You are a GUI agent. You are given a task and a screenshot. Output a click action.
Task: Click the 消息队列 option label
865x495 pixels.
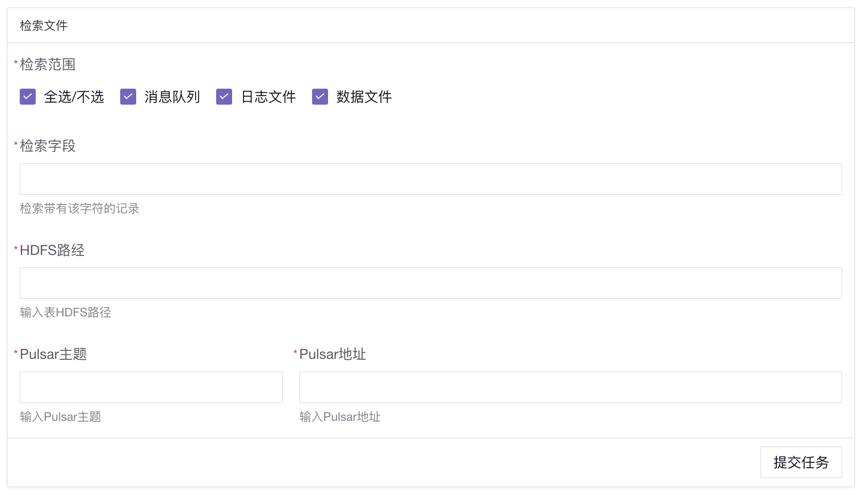coord(172,97)
